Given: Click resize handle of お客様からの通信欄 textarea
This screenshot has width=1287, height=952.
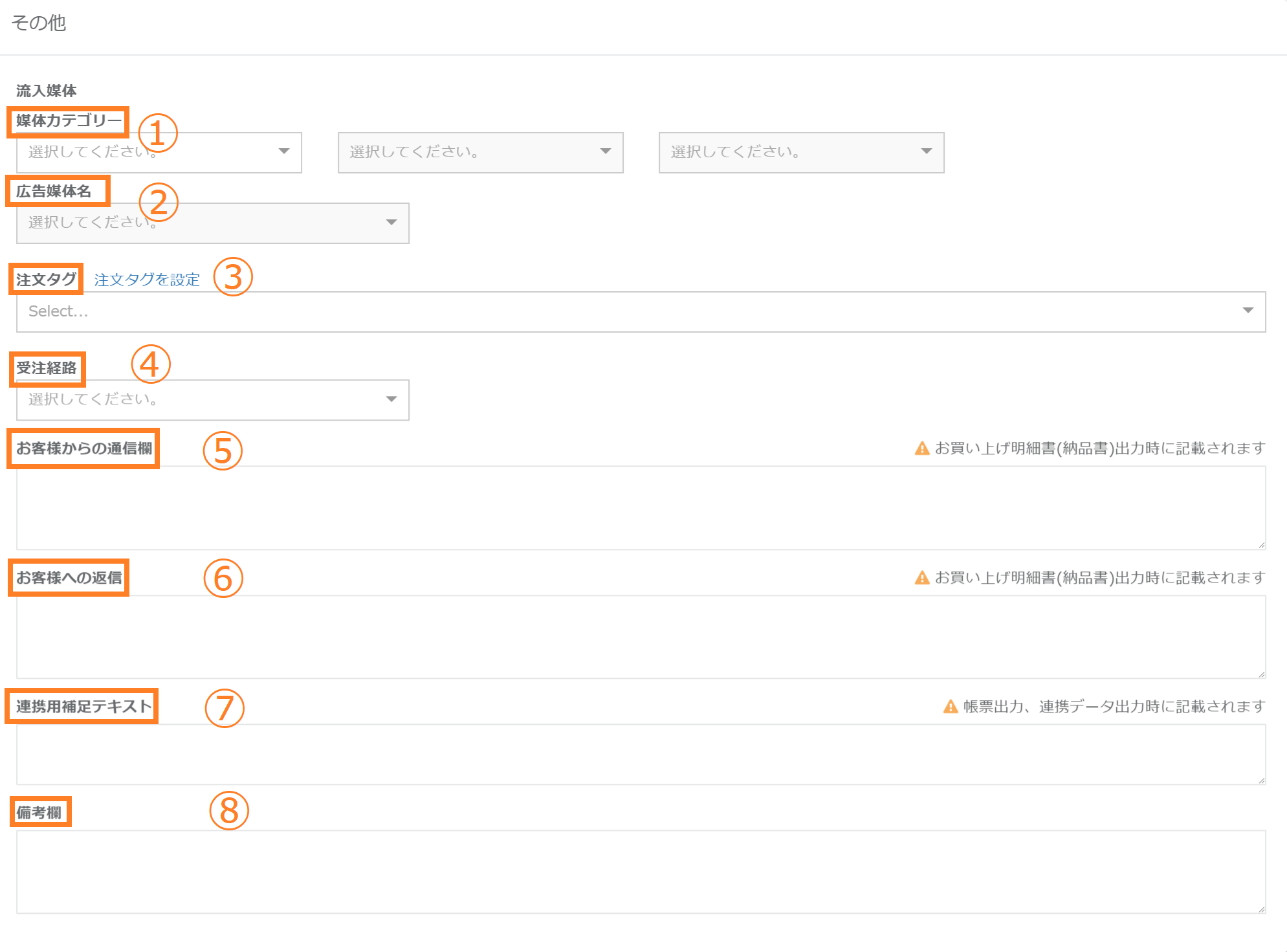Looking at the screenshot, I should (1261, 546).
